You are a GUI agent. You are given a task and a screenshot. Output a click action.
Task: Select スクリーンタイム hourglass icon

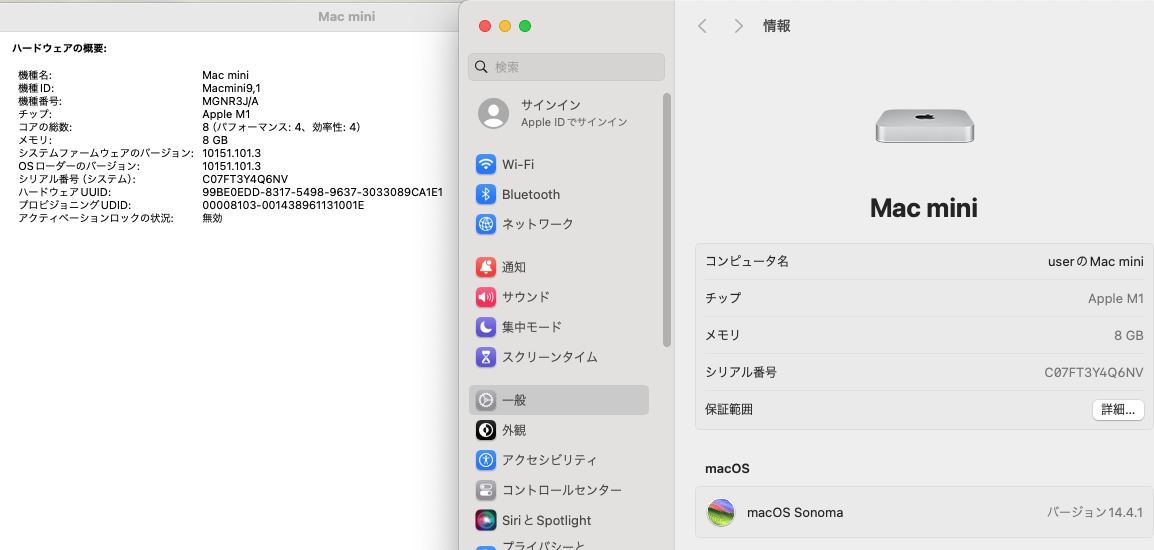coord(486,357)
